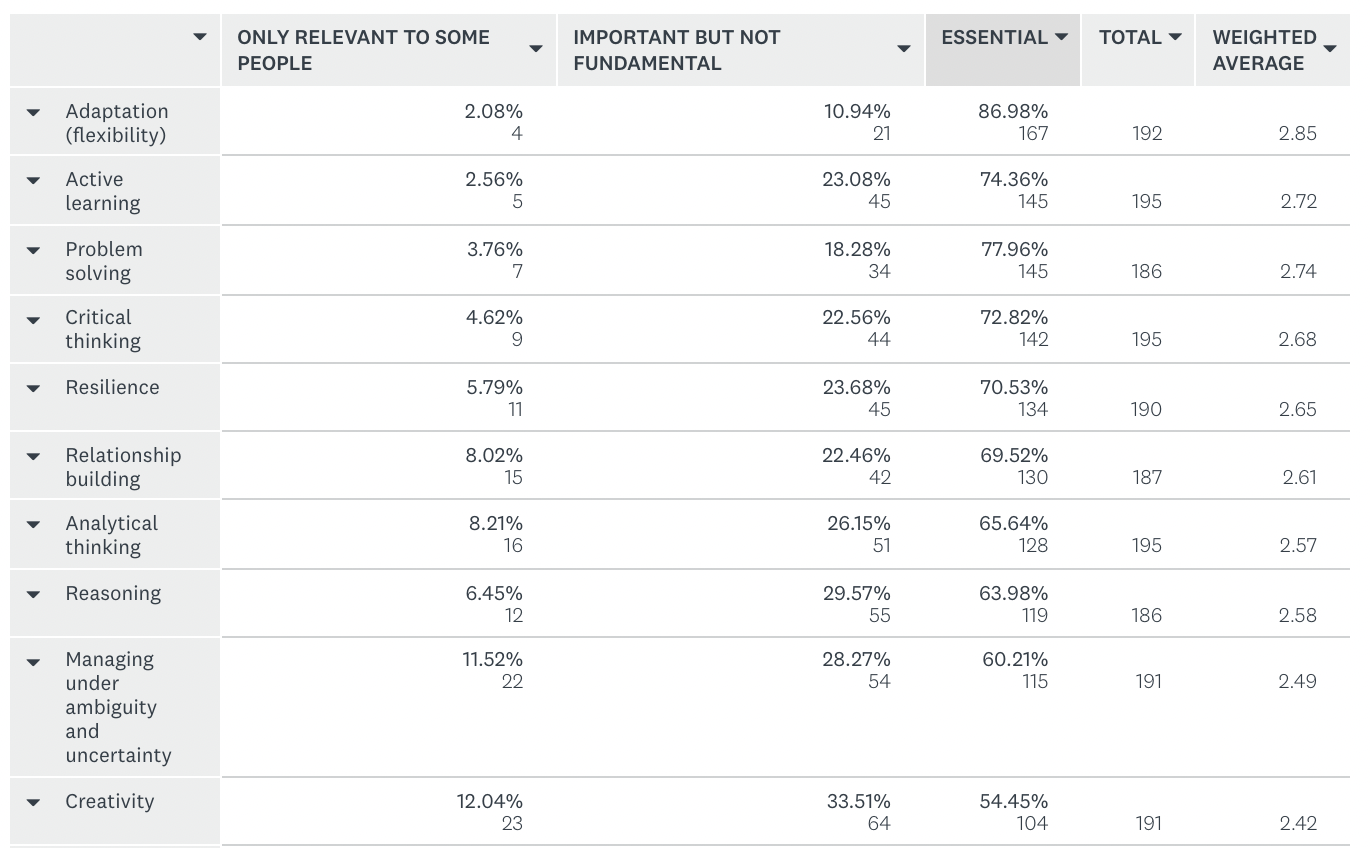The height and width of the screenshot is (848, 1370).
Task: Click the Weighted Average header text
Action: [1264, 50]
